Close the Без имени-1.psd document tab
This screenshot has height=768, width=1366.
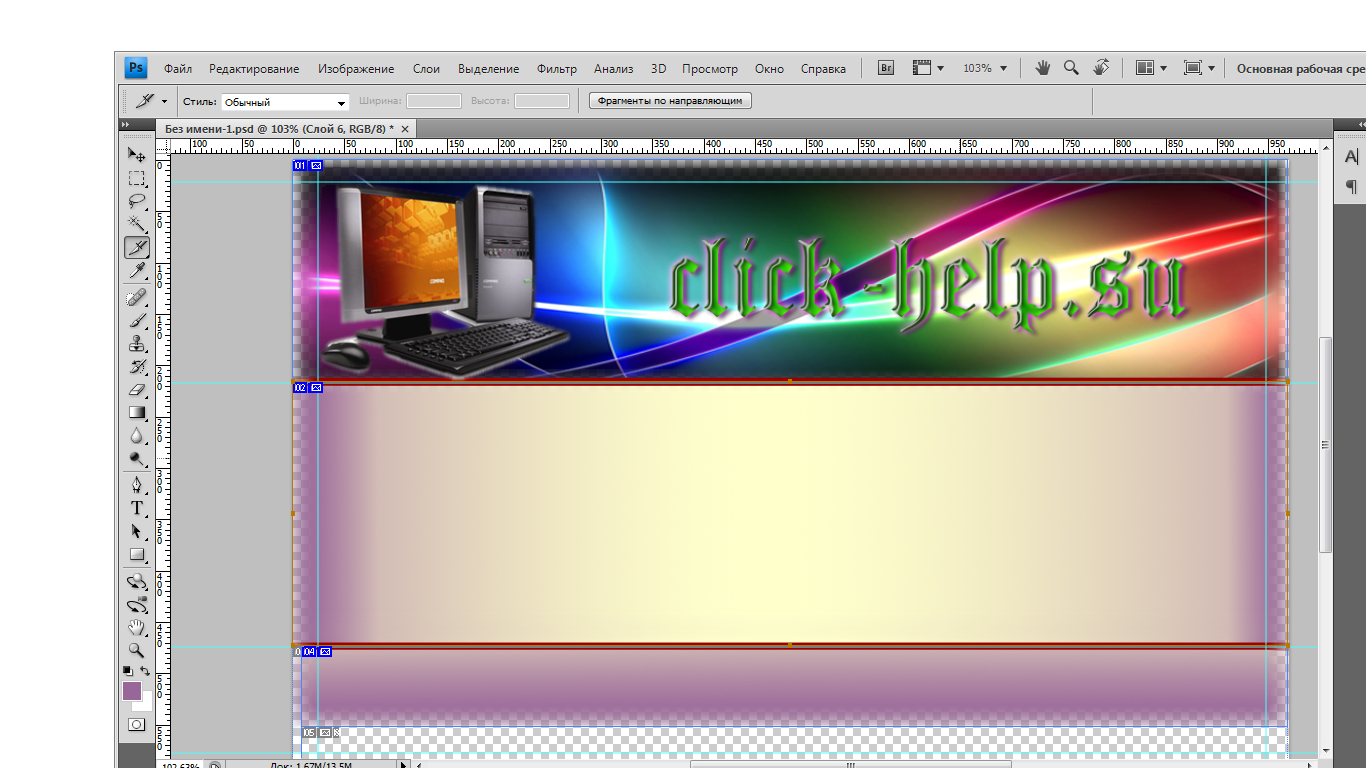tap(404, 129)
